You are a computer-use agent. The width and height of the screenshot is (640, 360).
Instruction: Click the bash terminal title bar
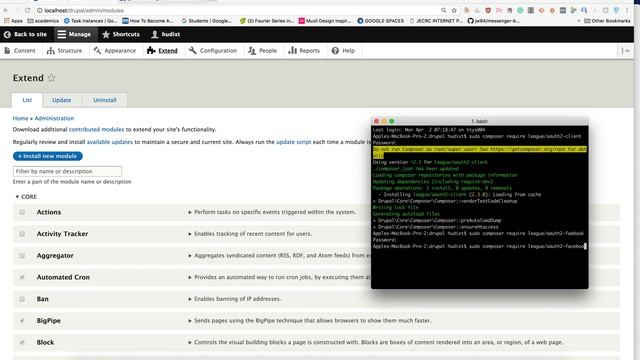[480, 121]
